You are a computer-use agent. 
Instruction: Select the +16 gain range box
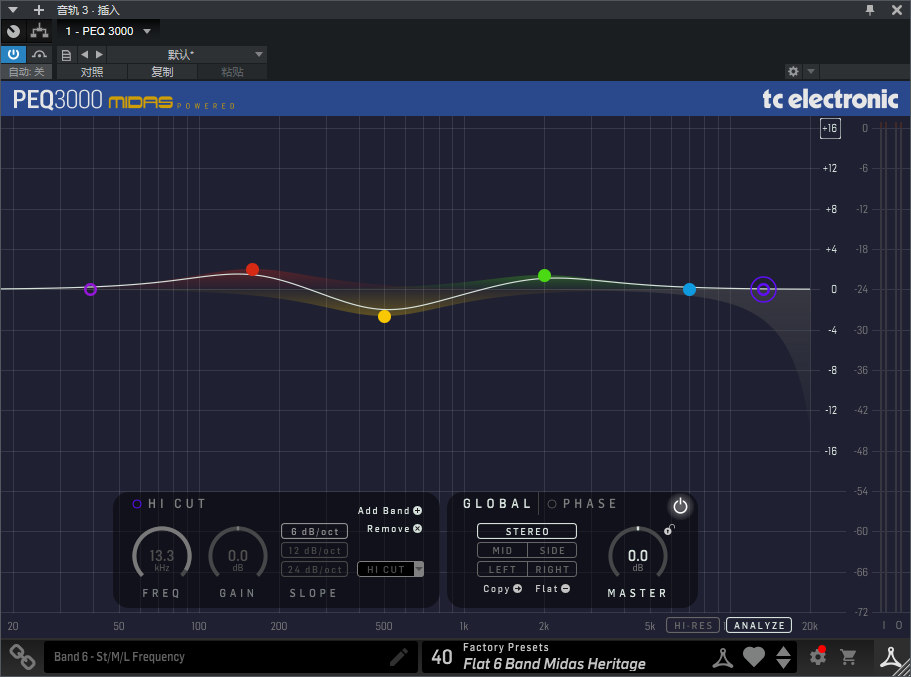pyautogui.click(x=830, y=128)
